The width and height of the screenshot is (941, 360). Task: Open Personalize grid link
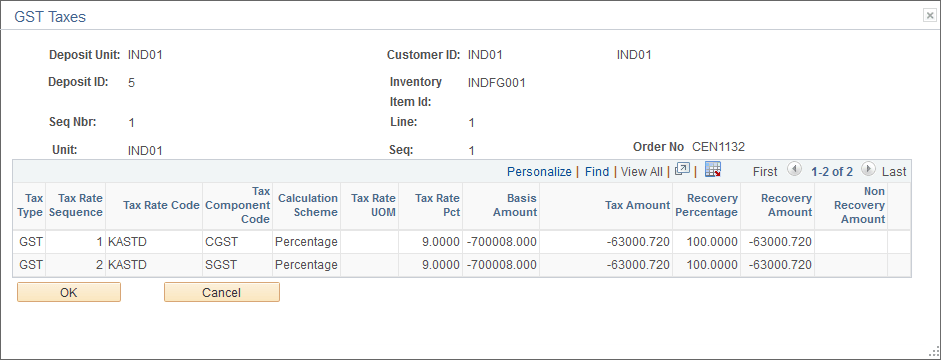pos(539,172)
